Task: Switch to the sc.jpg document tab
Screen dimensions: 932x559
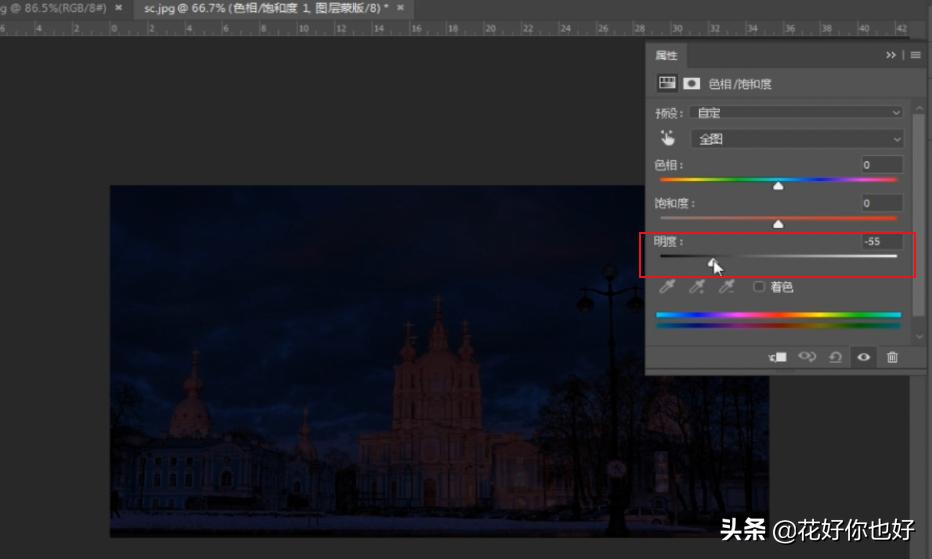Action: (260, 7)
